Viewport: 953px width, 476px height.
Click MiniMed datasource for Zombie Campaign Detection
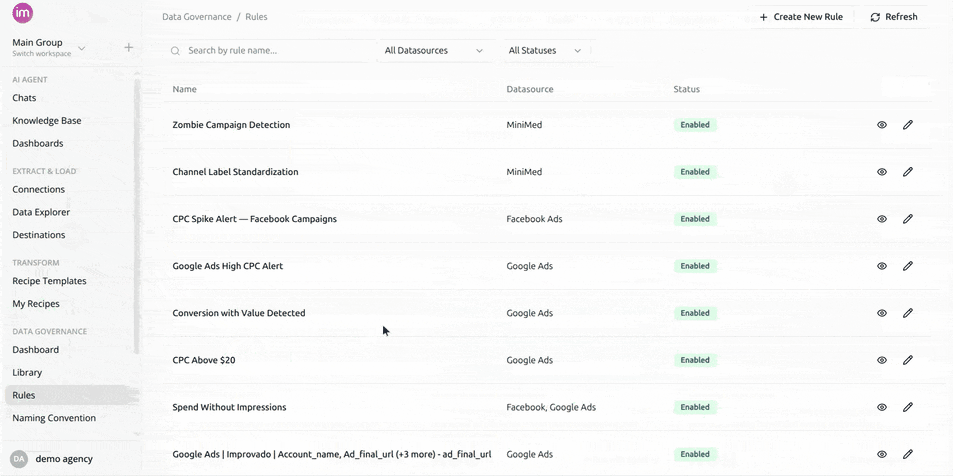[x=524, y=125]
